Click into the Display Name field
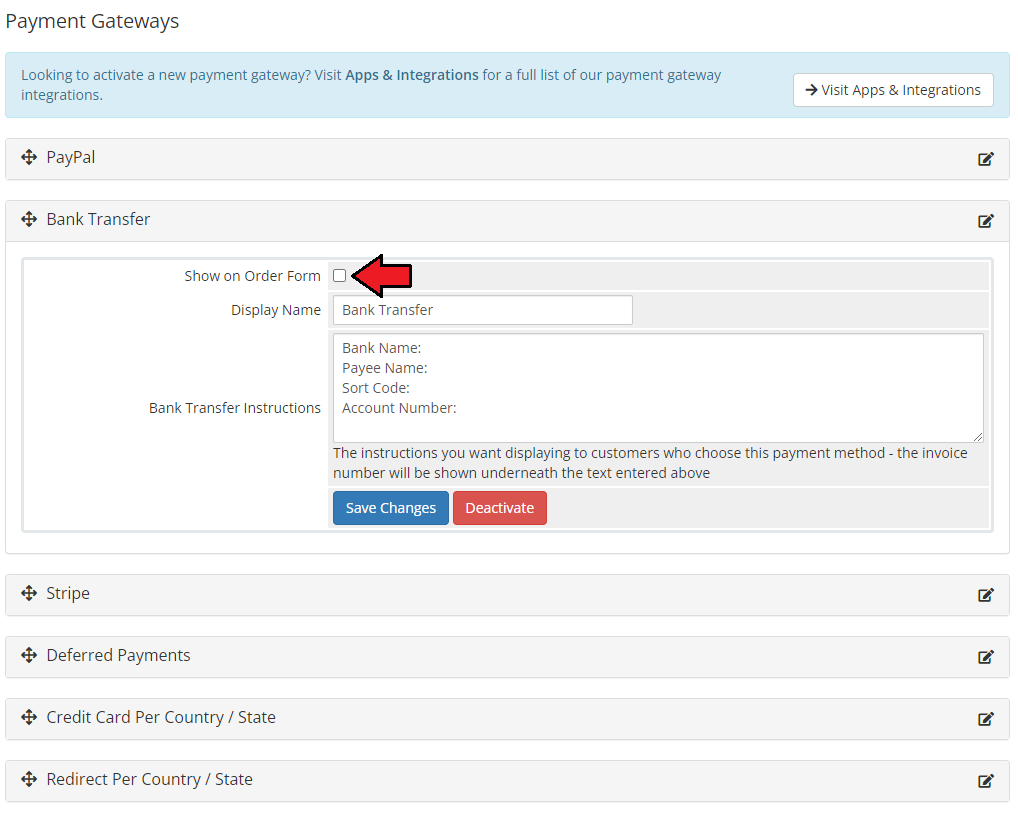The image size is (1018, 819). coord(483,310)
